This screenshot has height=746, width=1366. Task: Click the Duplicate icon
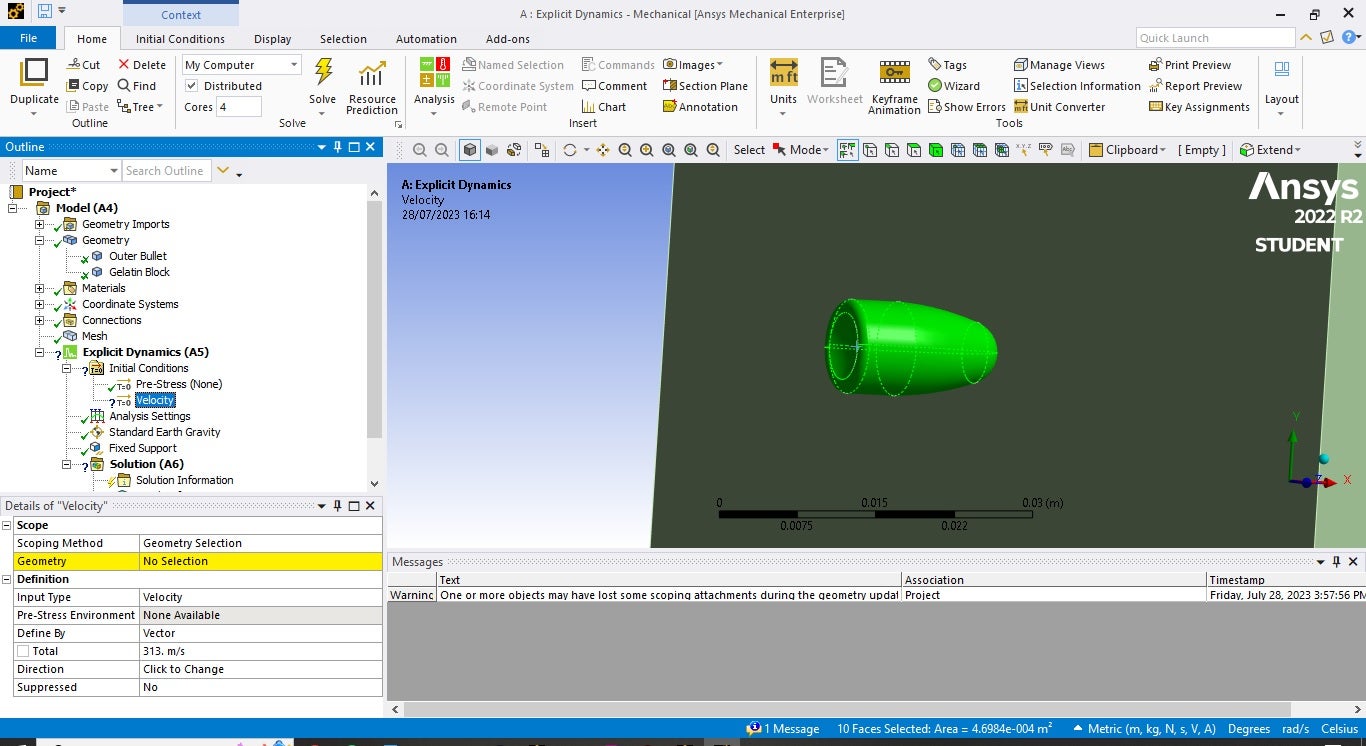[34, 73]
